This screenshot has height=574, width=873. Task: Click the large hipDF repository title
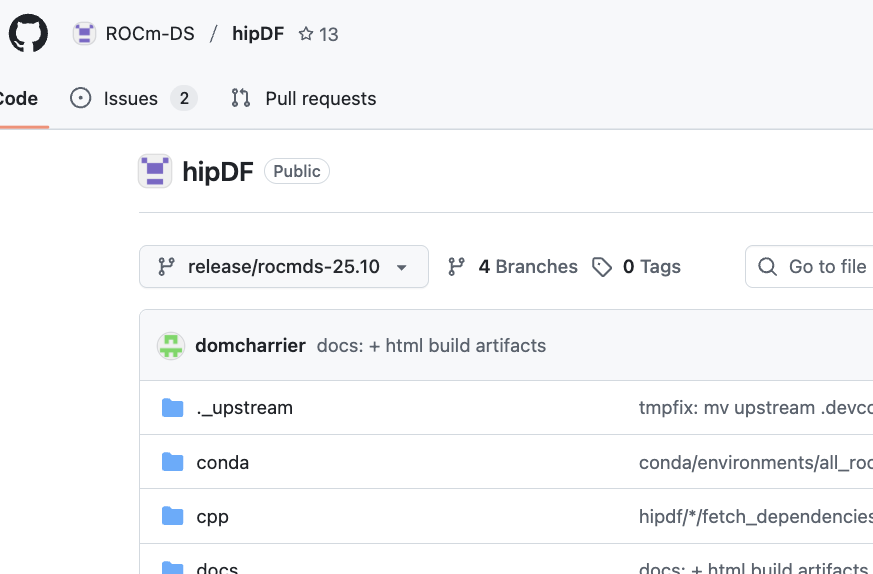click(218, 171)
